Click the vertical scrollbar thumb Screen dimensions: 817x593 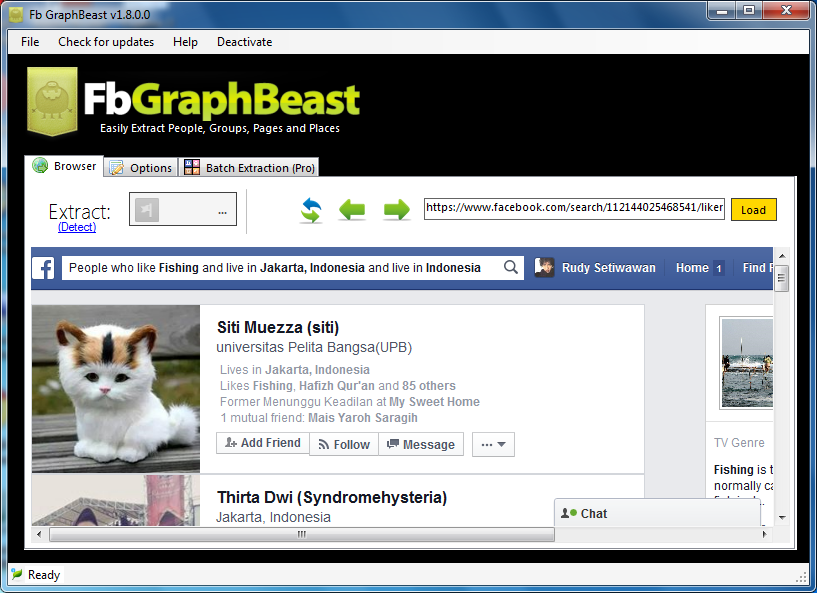[x=781, y=278]
